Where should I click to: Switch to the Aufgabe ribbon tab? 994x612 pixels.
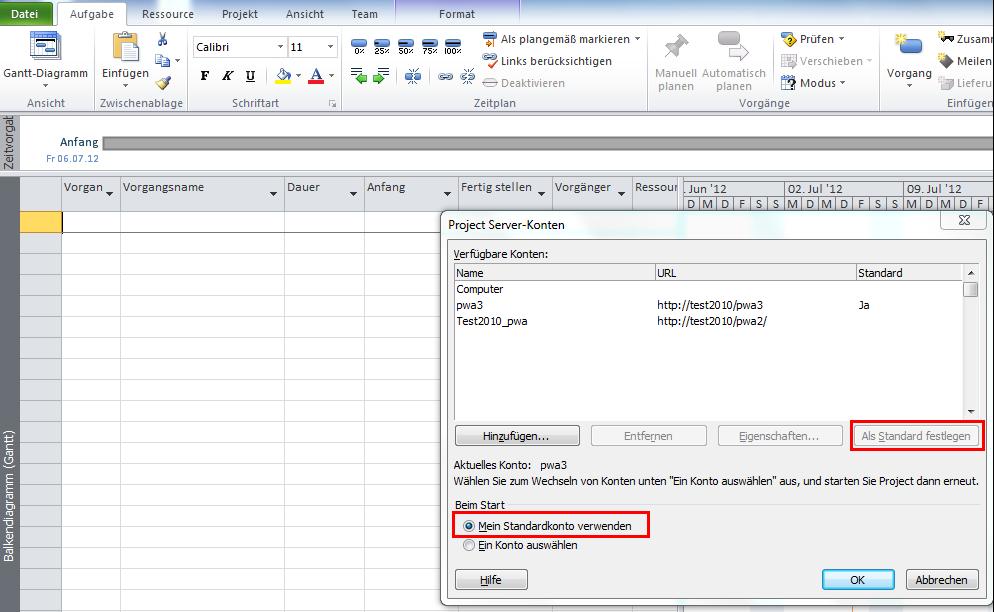[92, 14]
